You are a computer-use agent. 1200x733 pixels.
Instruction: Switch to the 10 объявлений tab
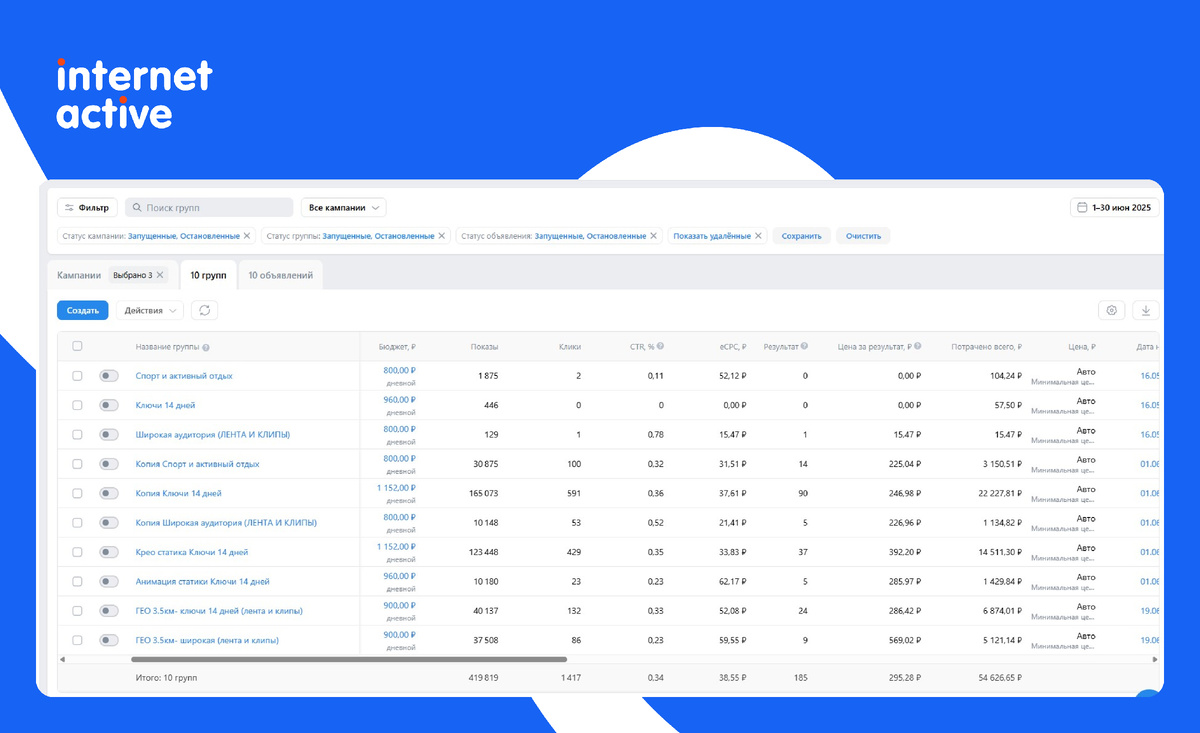(280, 275)
